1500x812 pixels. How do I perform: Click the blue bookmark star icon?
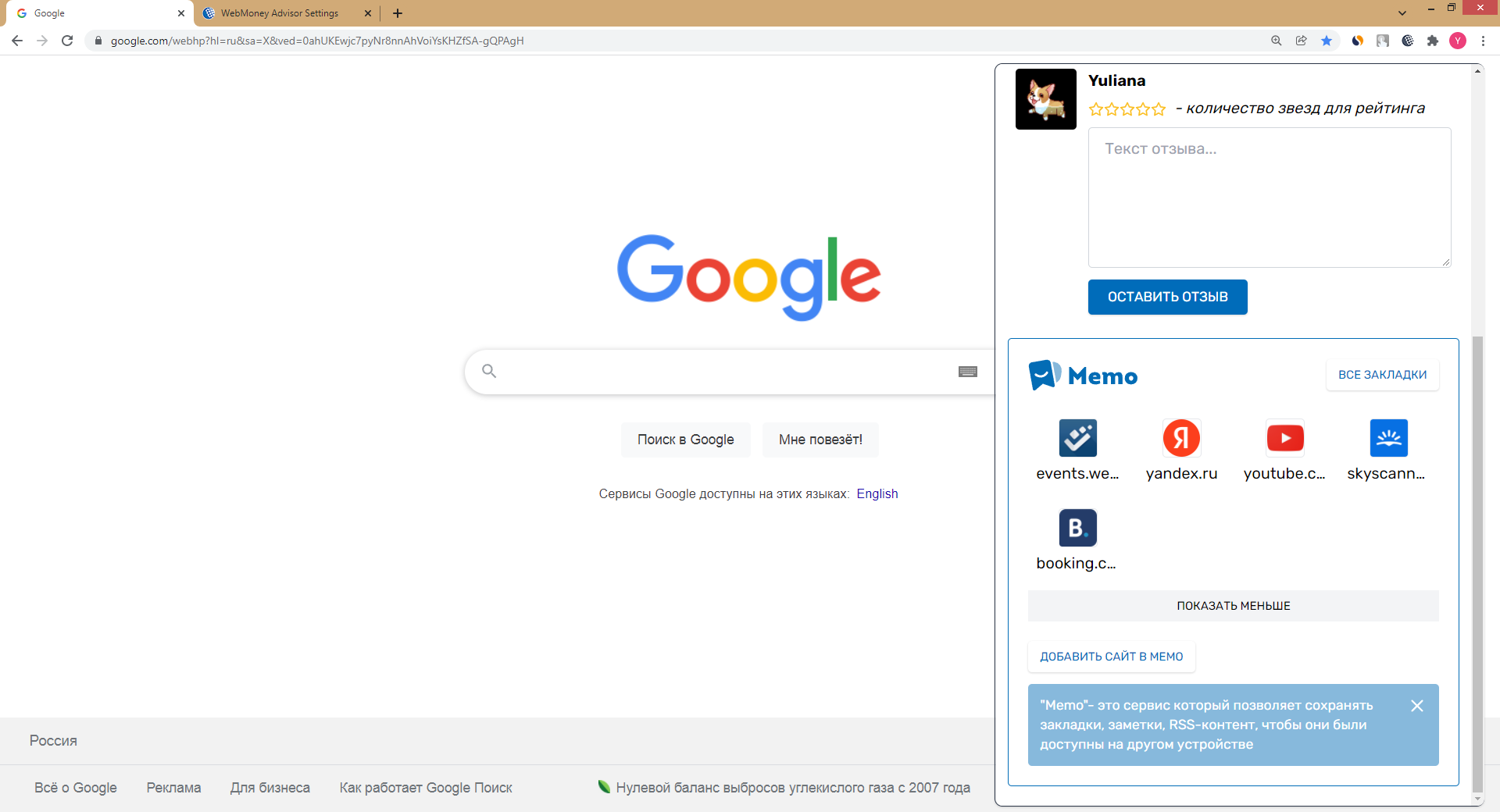coord(1327,41)
